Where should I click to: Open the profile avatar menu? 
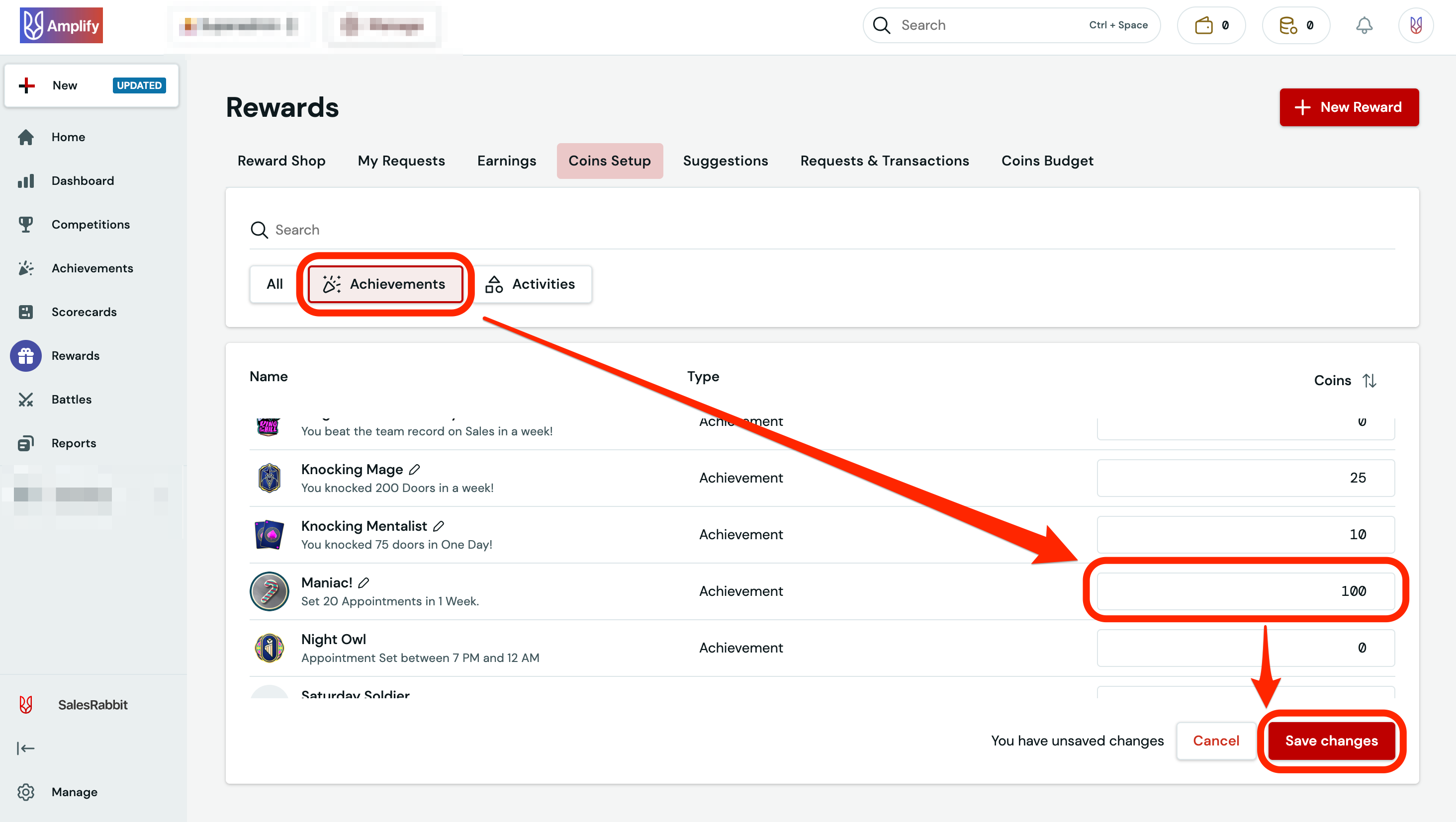point(1415,25)
